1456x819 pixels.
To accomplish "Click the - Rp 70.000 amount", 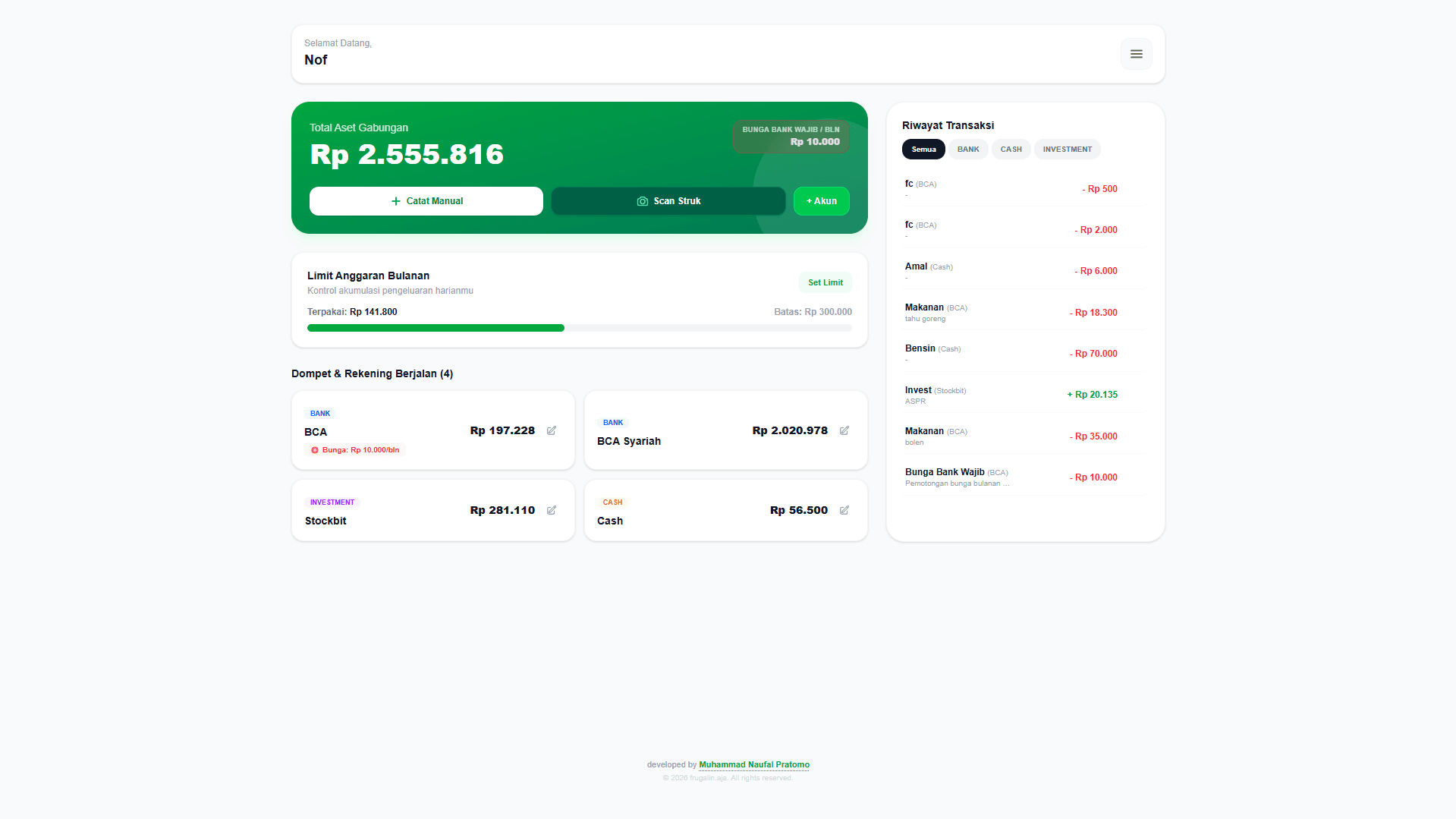I will pos(1093,354).
